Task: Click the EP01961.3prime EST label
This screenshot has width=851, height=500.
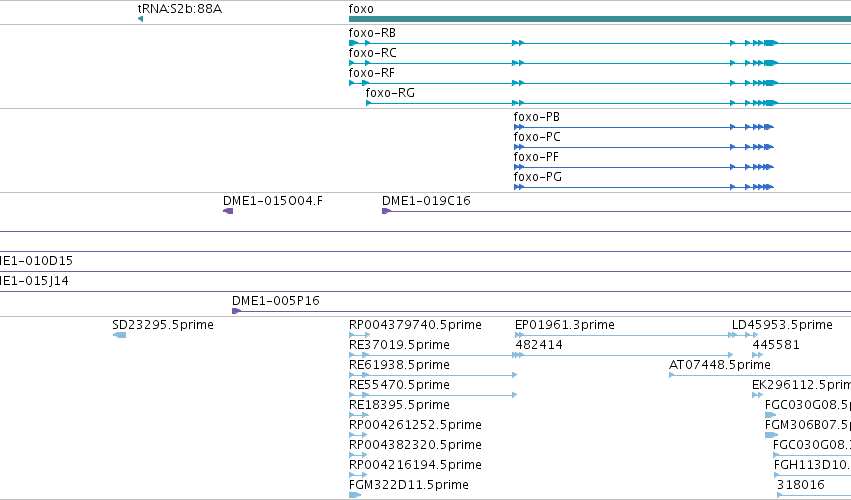Action: coord(564,325)
